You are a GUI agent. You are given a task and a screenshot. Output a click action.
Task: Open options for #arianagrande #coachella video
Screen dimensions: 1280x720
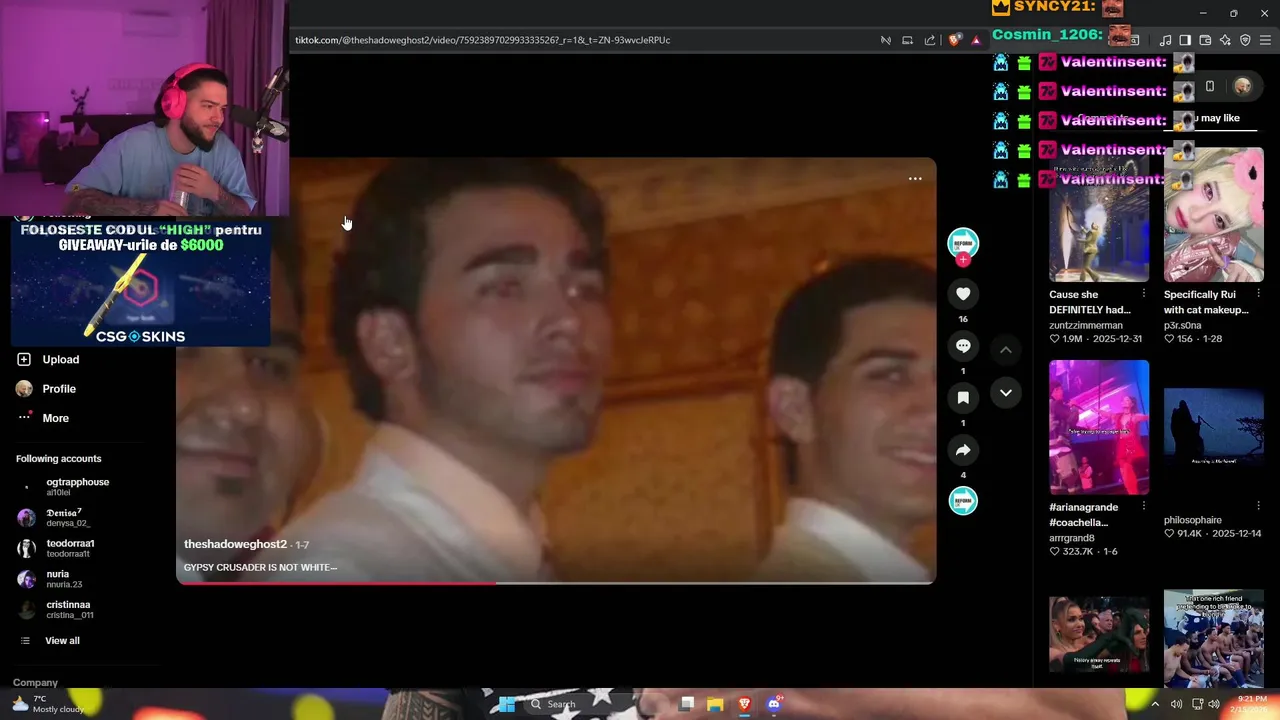1144,507
